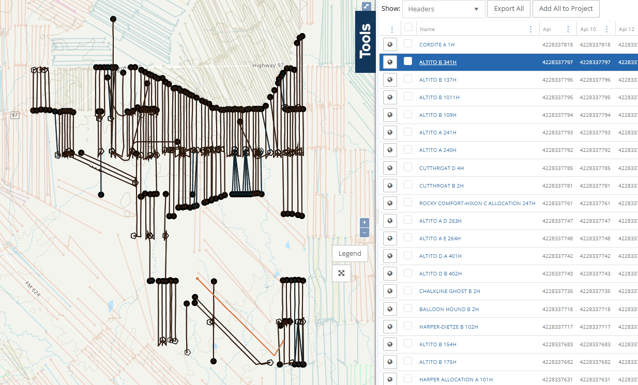Locate CUTTHROAT D 4H using its globe icon
638x385 pixels.
coord(390,168)
